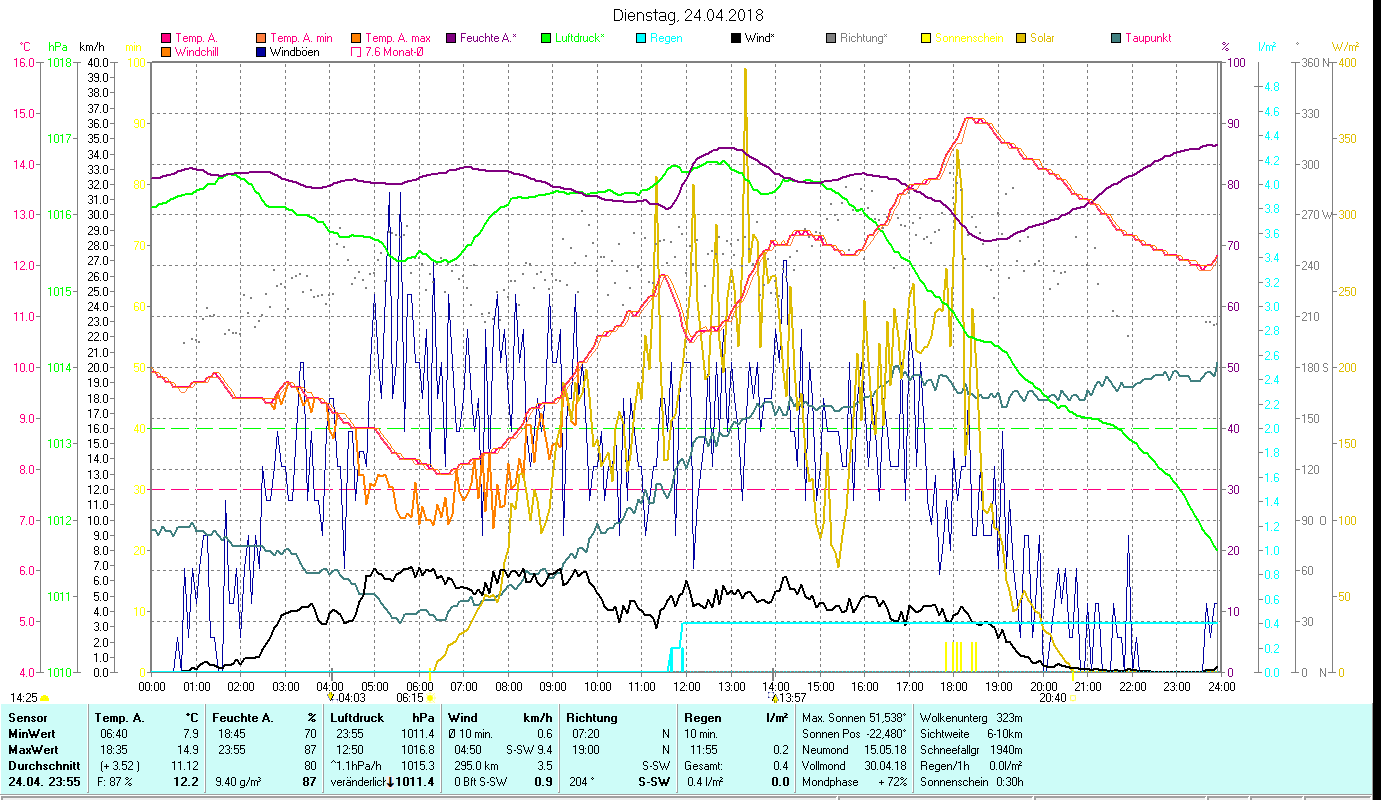Click the average temperature value 11.12
1381x800 pixels.
coord(185,765)
